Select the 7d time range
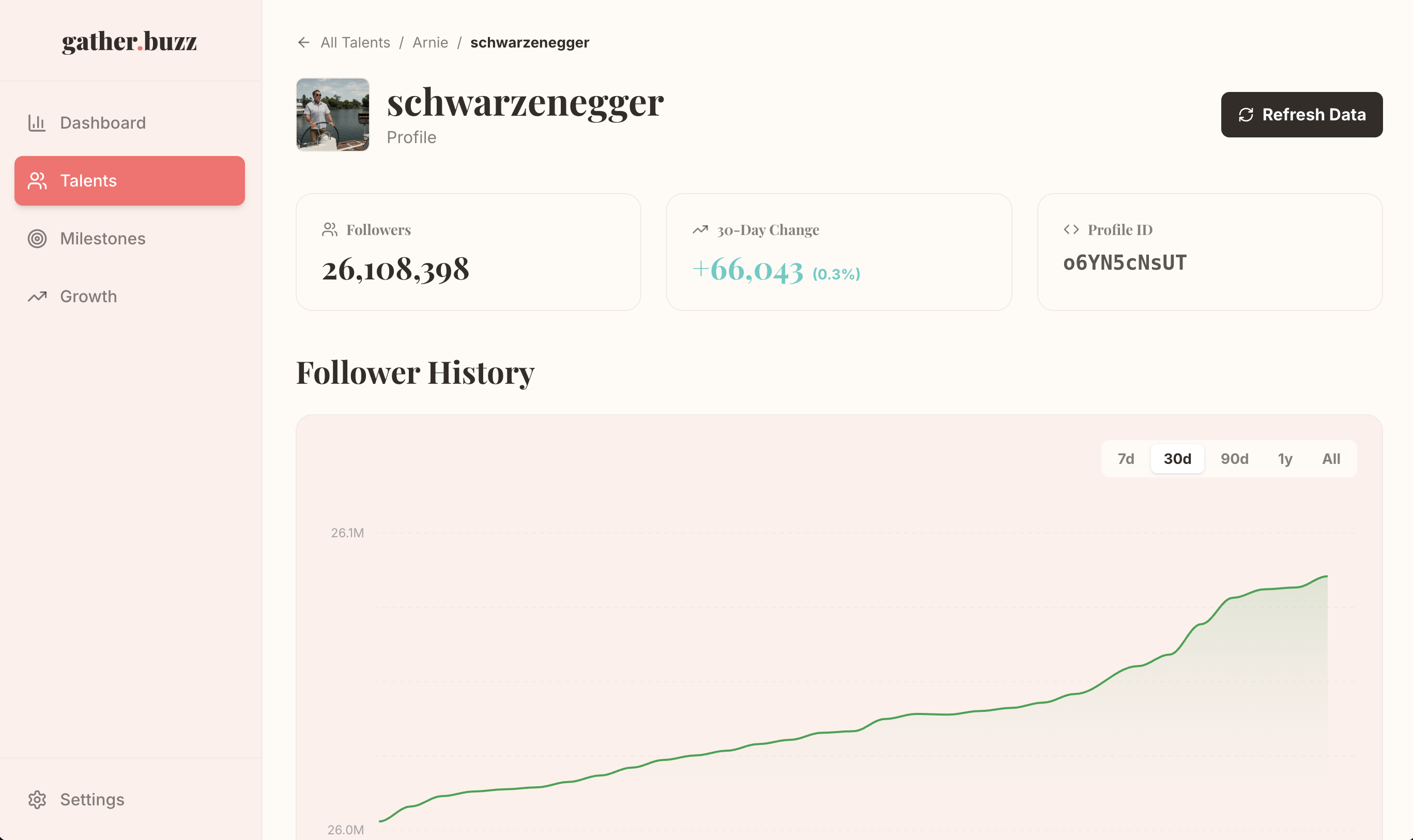 click(x=1126, y=459)
